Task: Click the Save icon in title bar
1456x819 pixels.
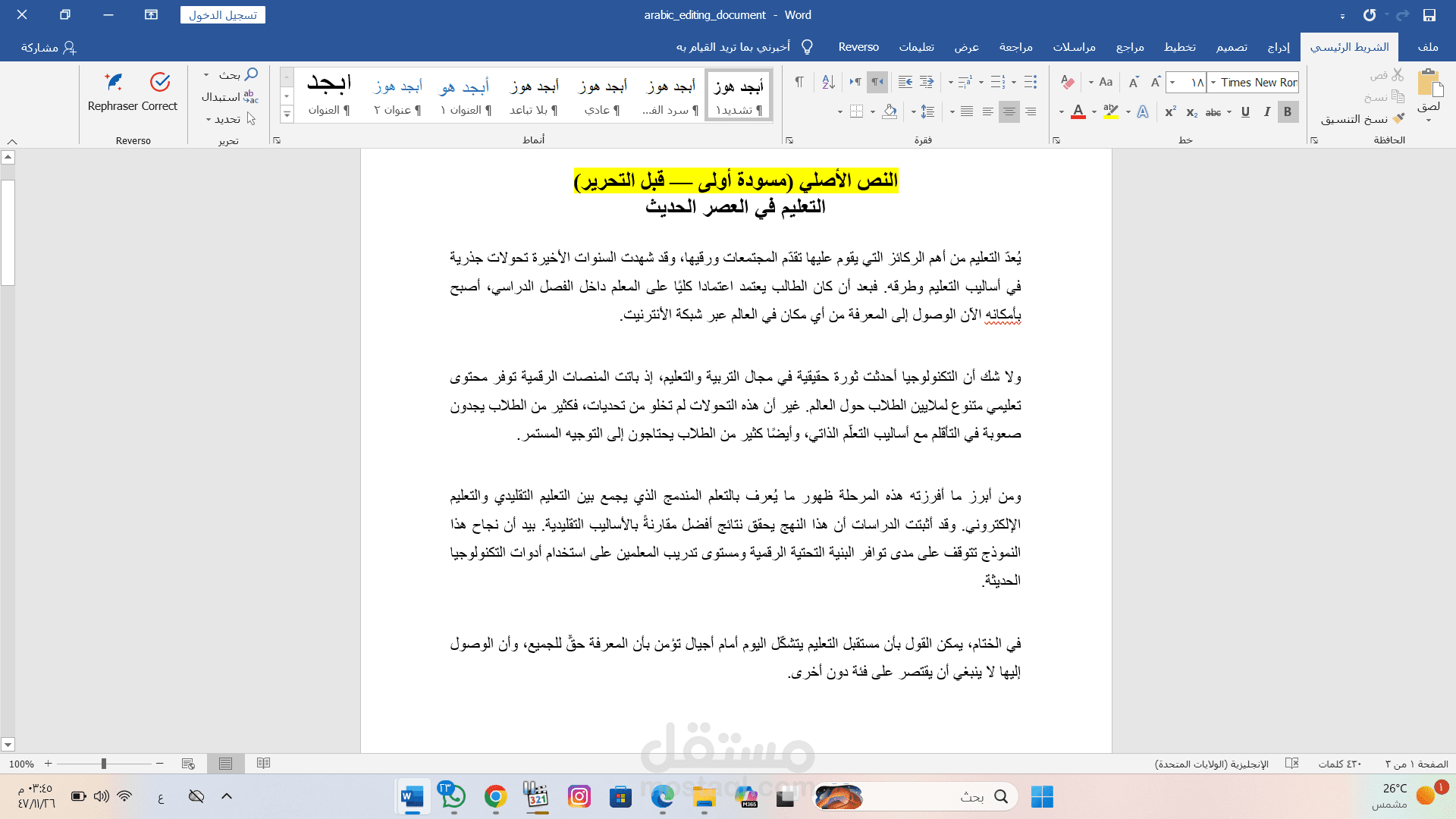Action: click(x=1429, y=15)
